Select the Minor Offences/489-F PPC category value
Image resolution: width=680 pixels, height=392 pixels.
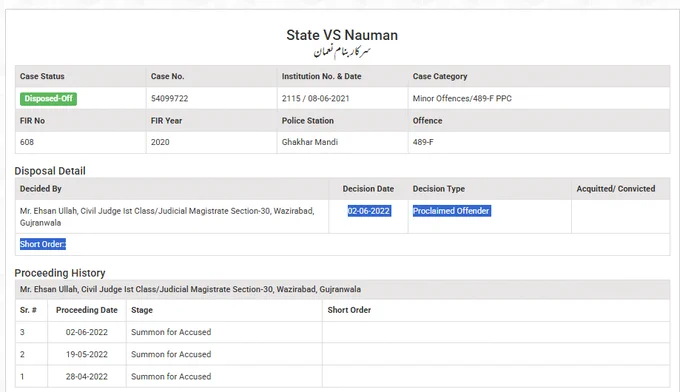click(x=462, y=98)
